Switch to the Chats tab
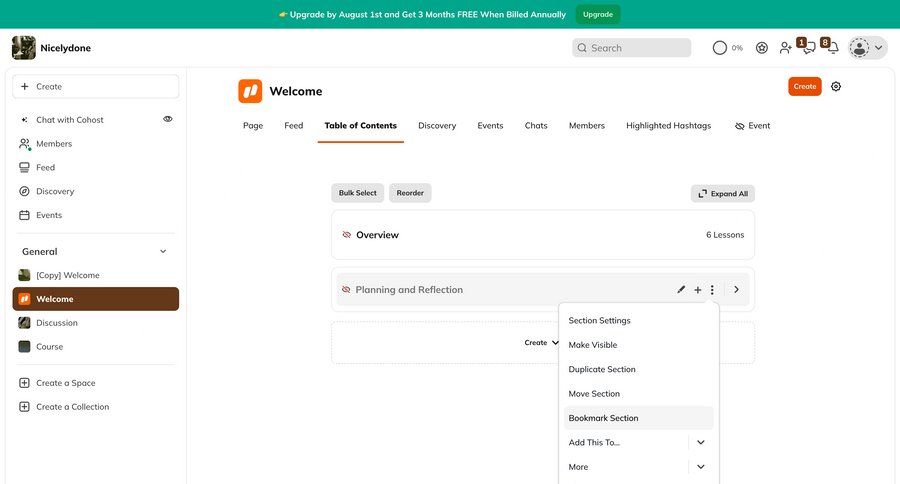Image resolution: width=900 pixels, height=484 pixels. pyautogui.click(x=536, y=126)
